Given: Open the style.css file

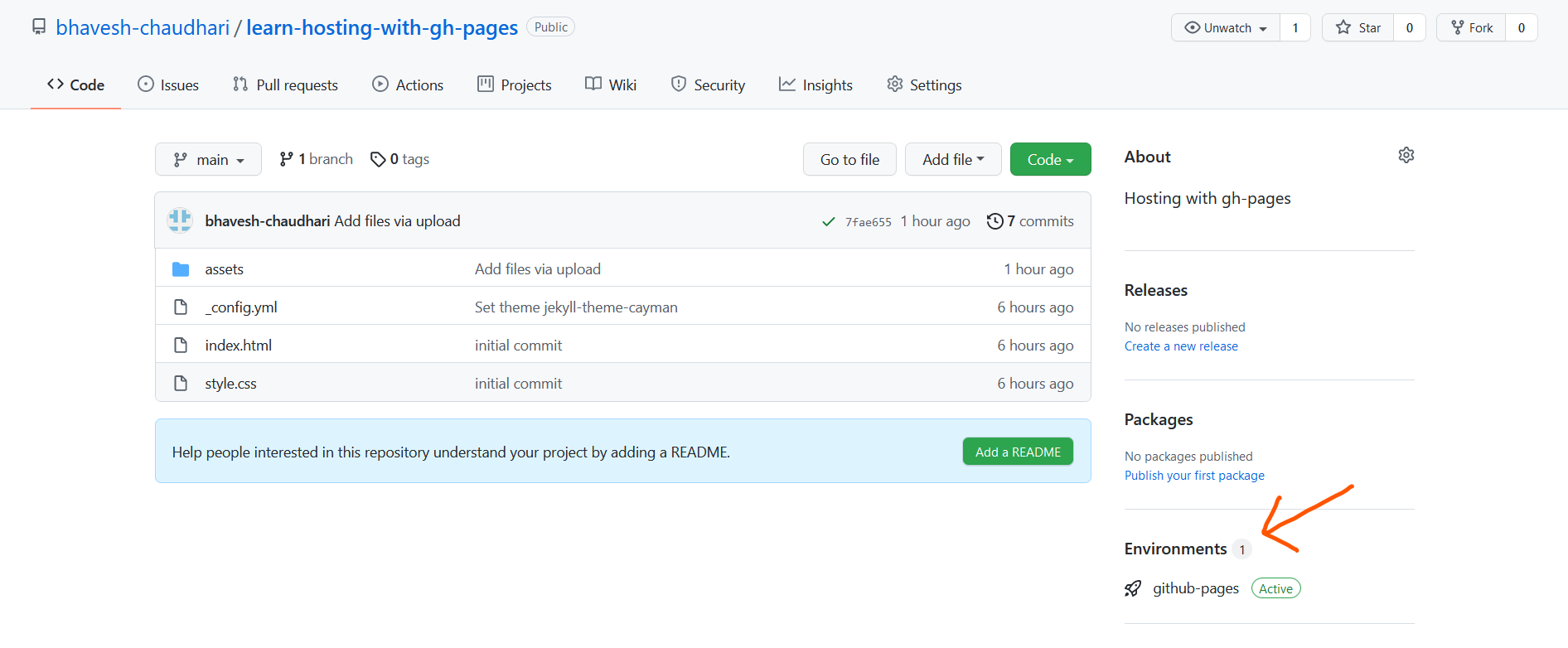Looking at the screenshot, I should (230, 384).
